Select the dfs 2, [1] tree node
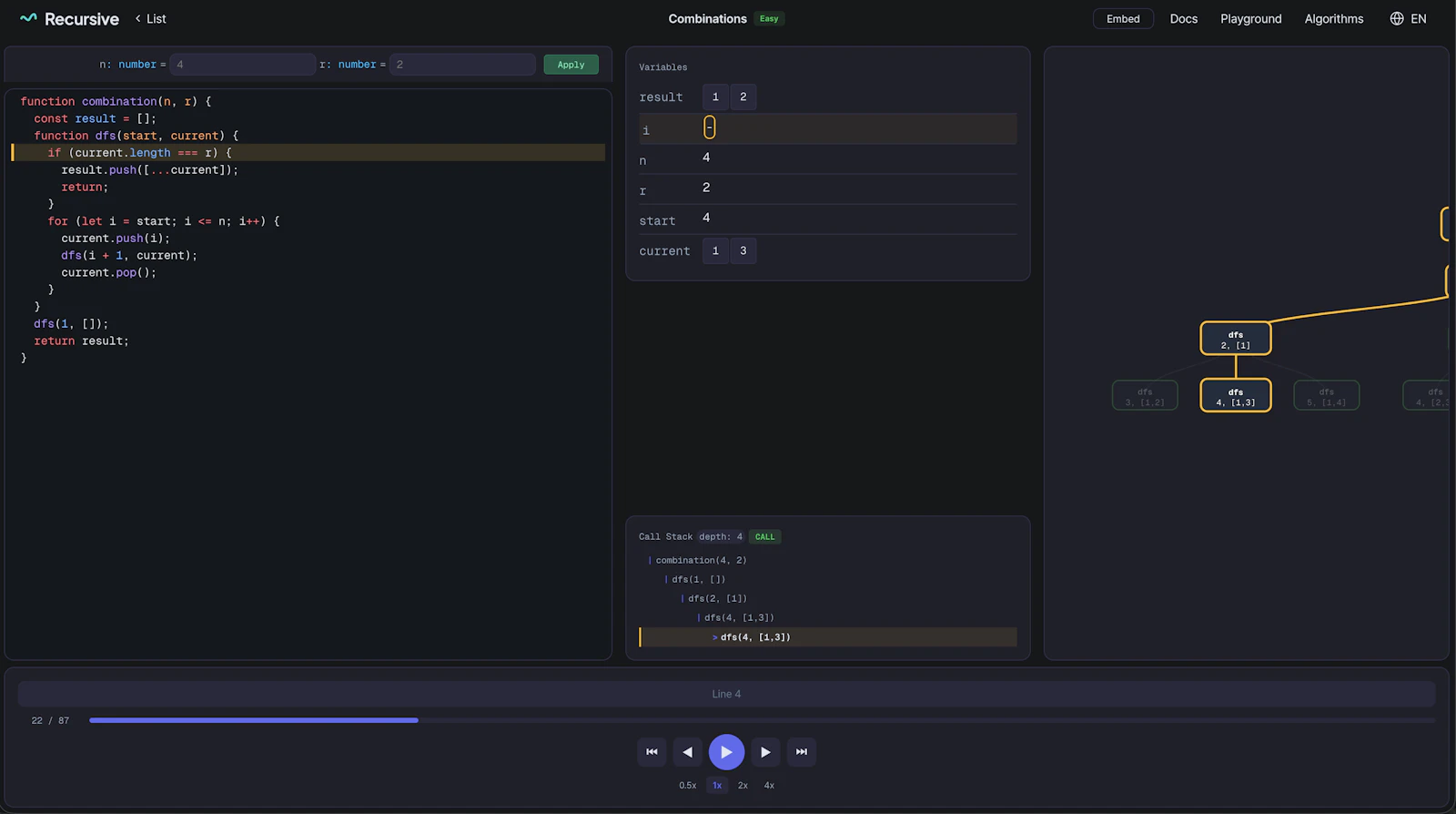The width and height of the screenshot is (1456, 814). point(1236,339)
